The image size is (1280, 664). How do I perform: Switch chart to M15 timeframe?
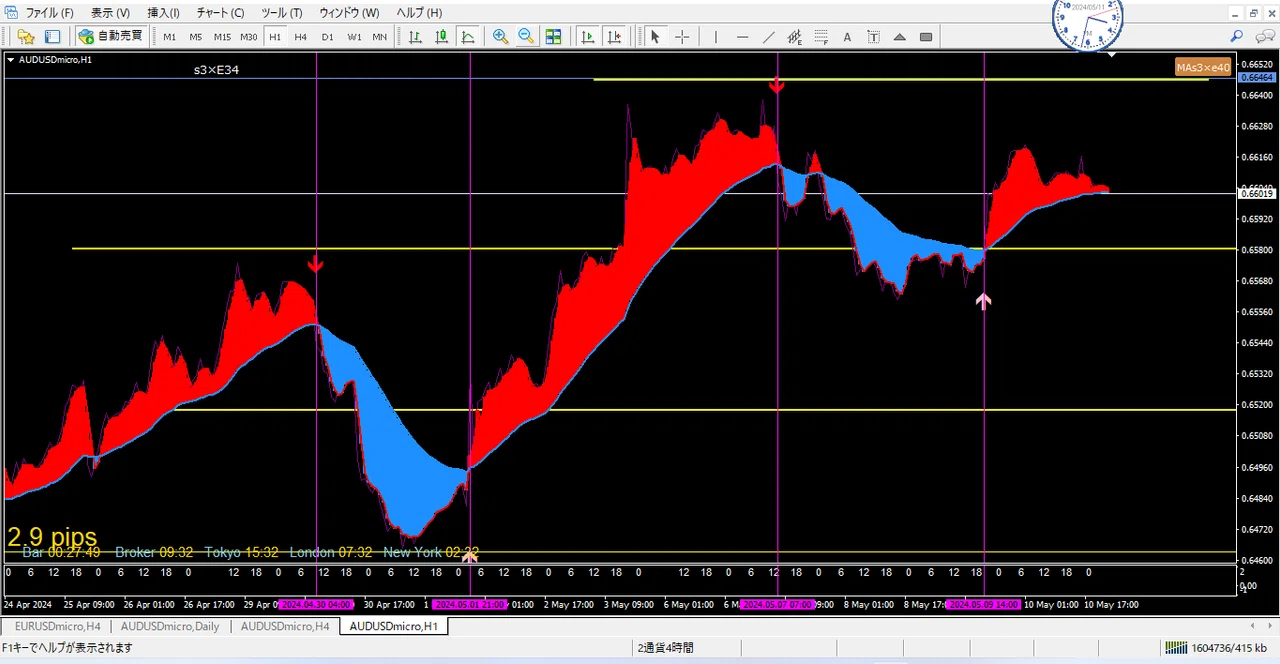(222, 37)
